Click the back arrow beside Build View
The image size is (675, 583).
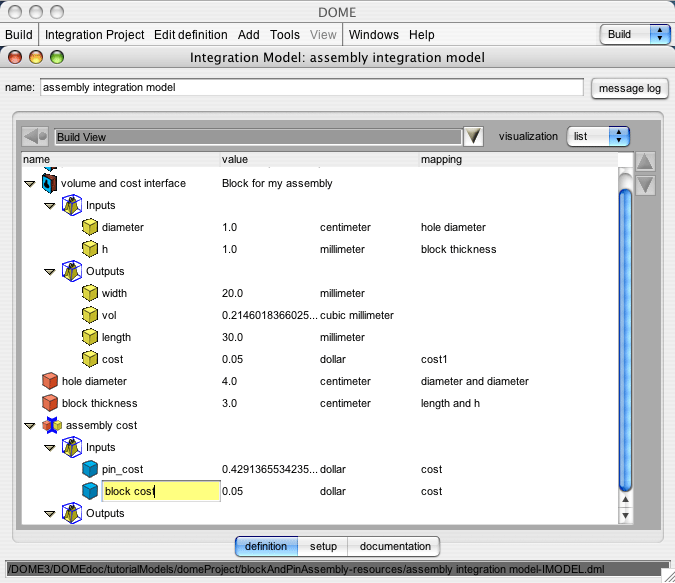(35, 137)
